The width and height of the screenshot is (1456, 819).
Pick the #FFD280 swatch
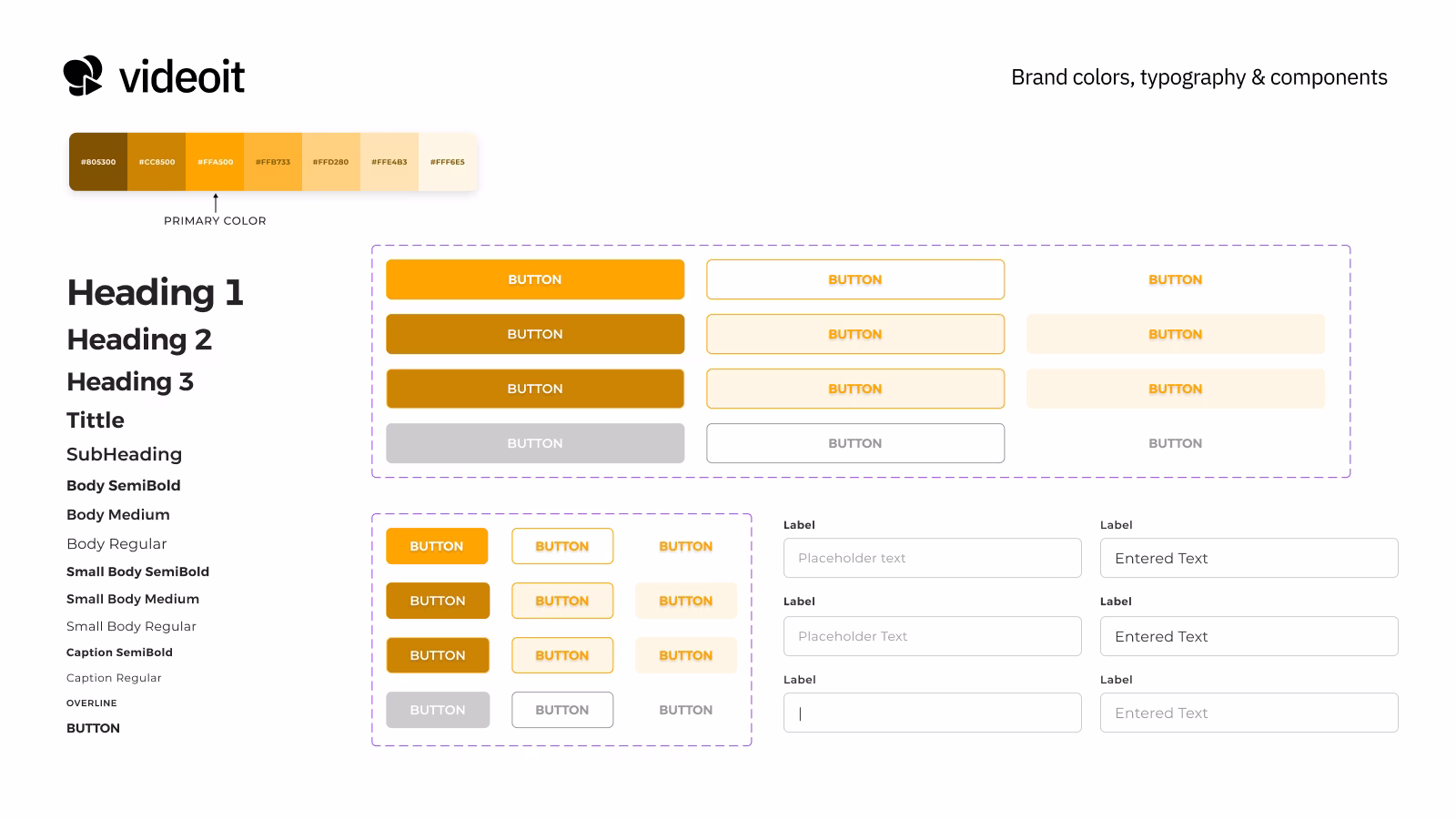(331, 162)
